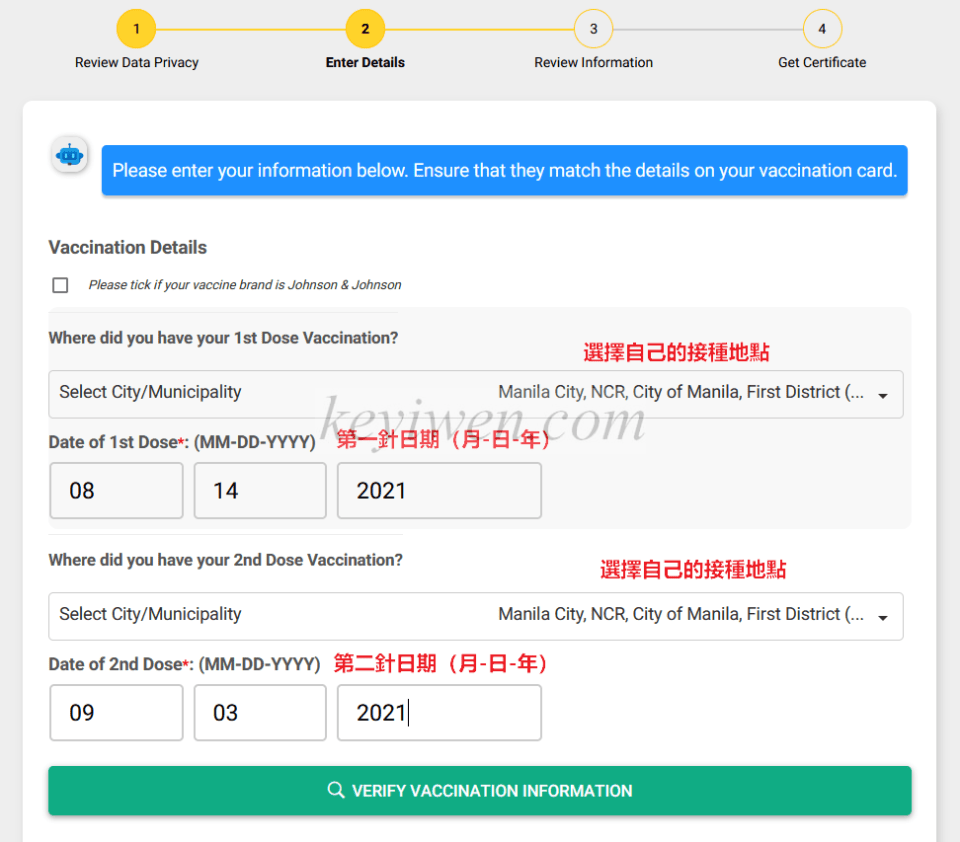Focus 2nd Dose month field showing 09
This screenshot has height=842, width=960.
(116, 713)
